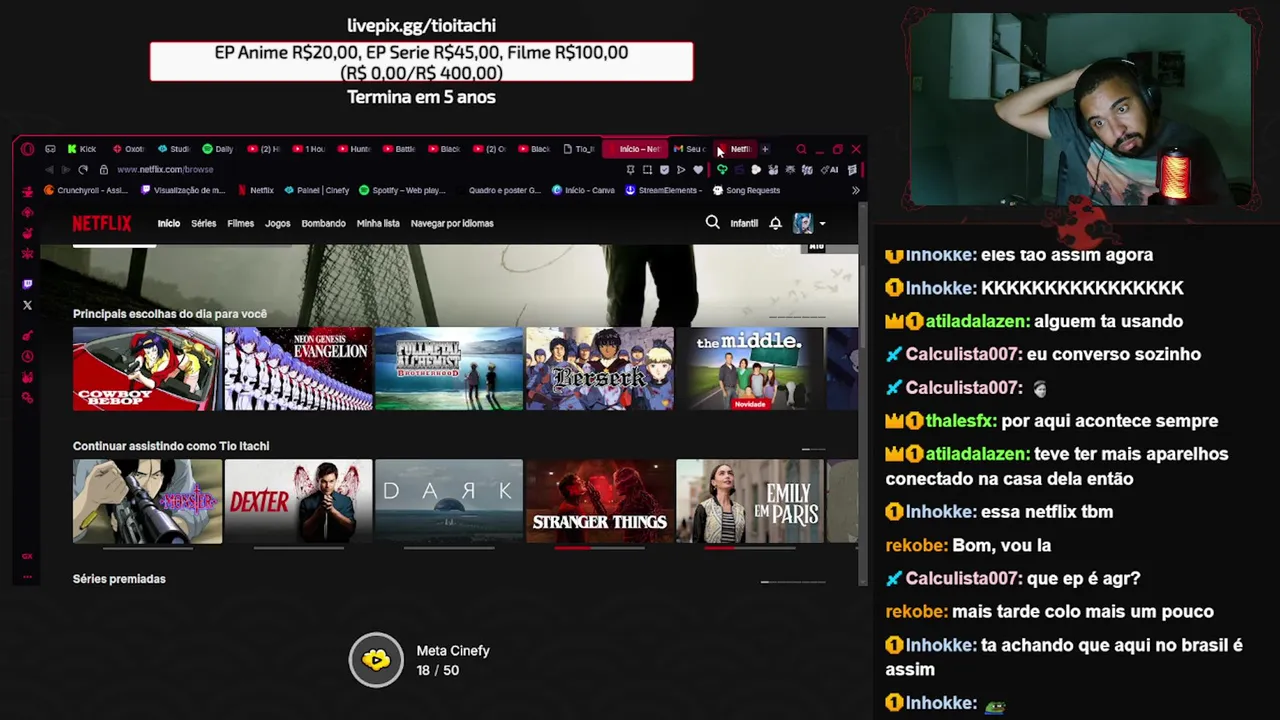The image size is (1280, 720).
Task: Open the pin icon in address bar
Action: [x=630, y=170]
